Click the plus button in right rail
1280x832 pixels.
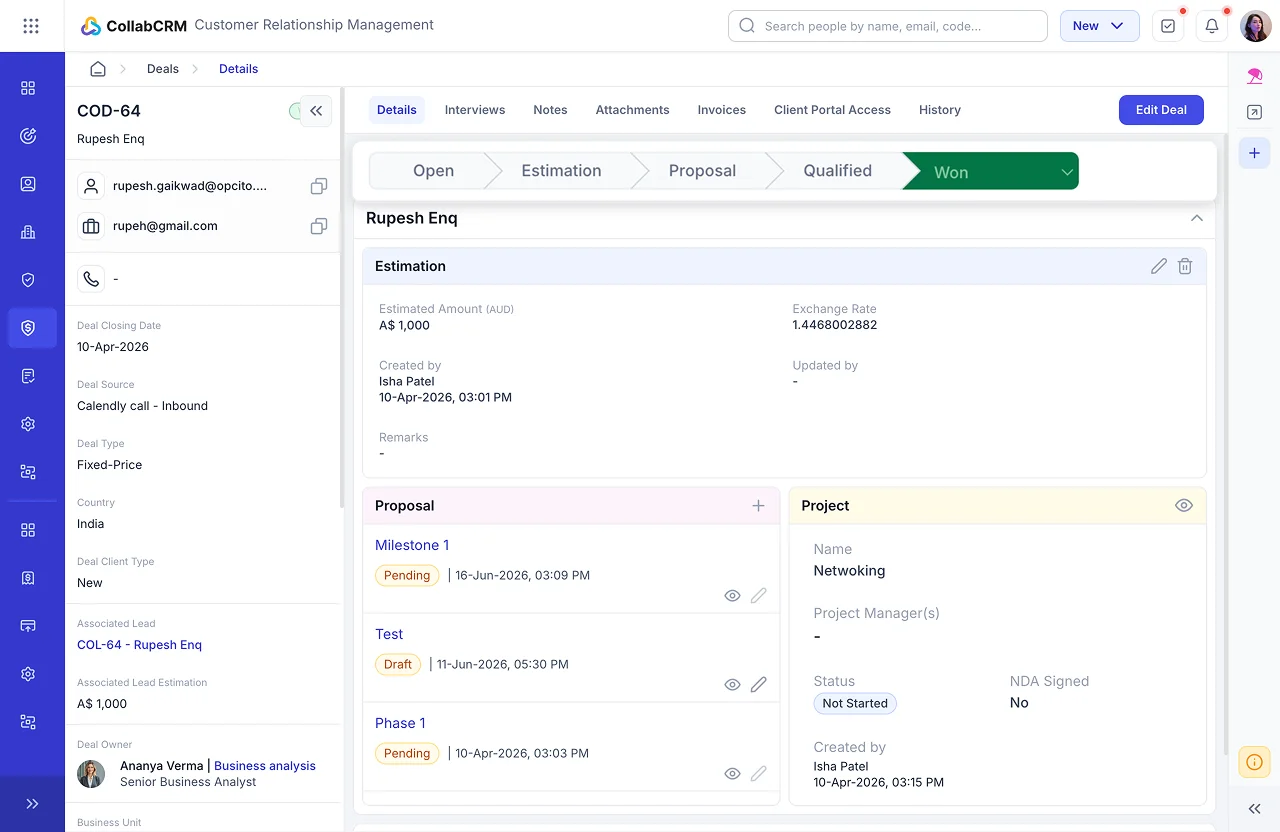[1254, 153]
